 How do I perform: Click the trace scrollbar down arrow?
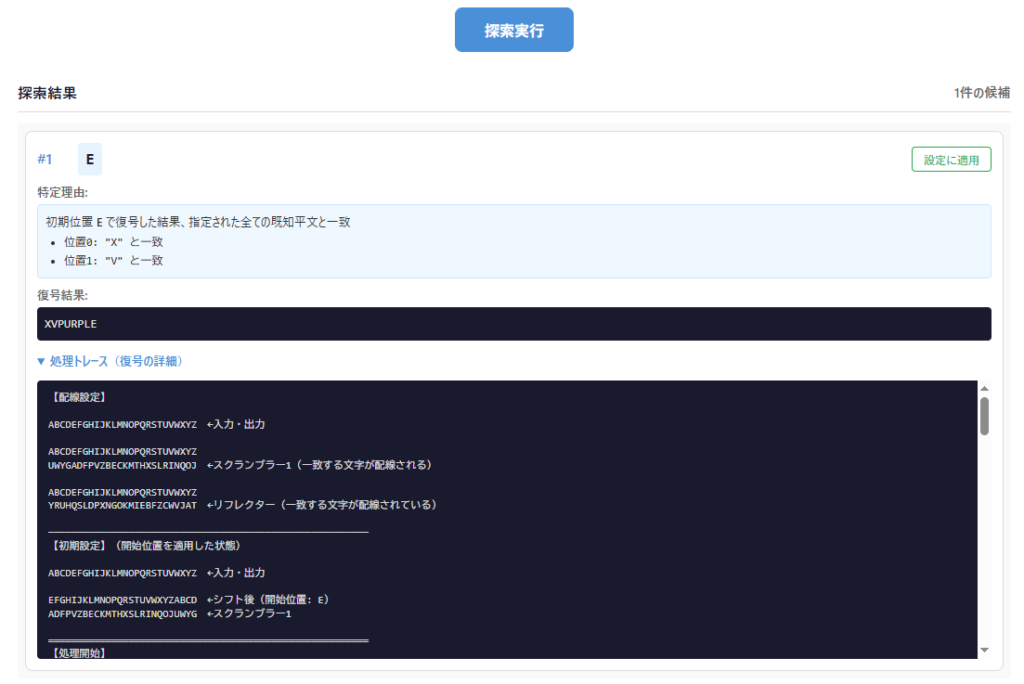tap(984, 650)
